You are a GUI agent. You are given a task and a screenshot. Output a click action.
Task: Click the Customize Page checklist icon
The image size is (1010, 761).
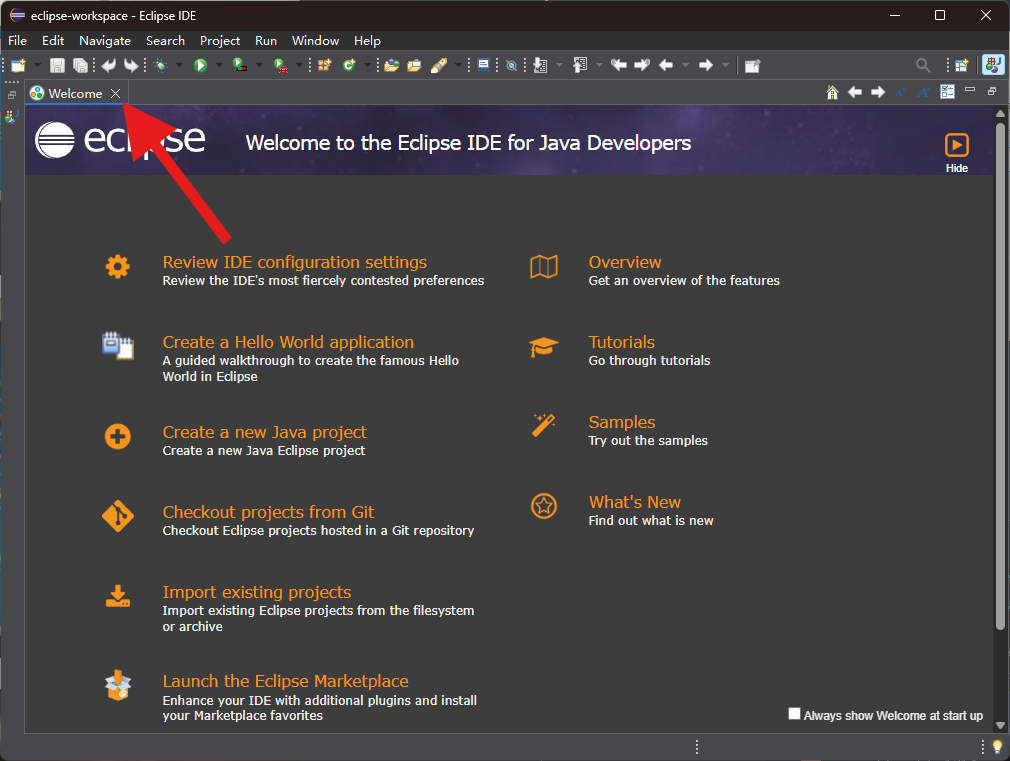pos(948,92)
